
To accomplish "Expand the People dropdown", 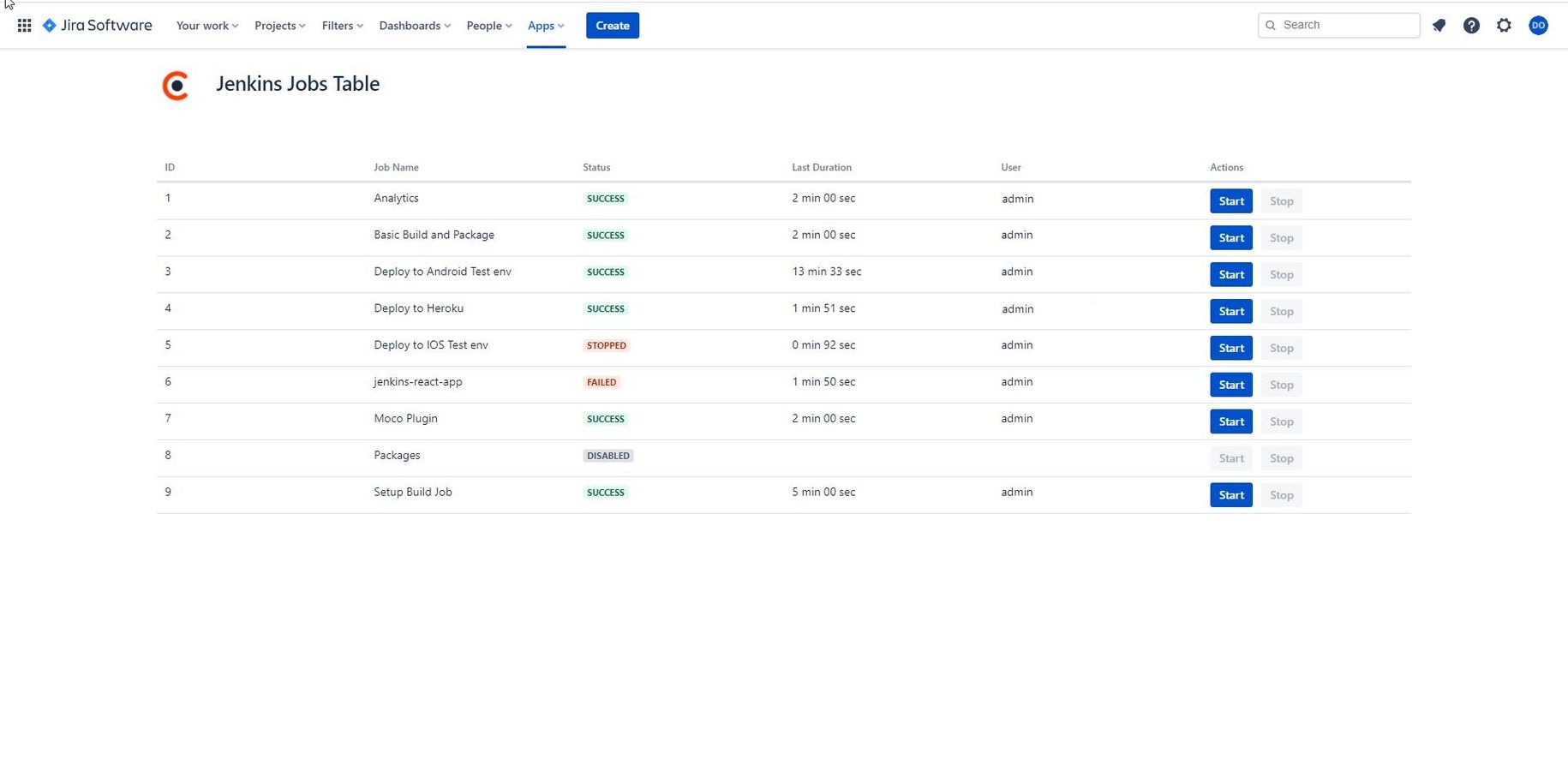I will point(489,26).
